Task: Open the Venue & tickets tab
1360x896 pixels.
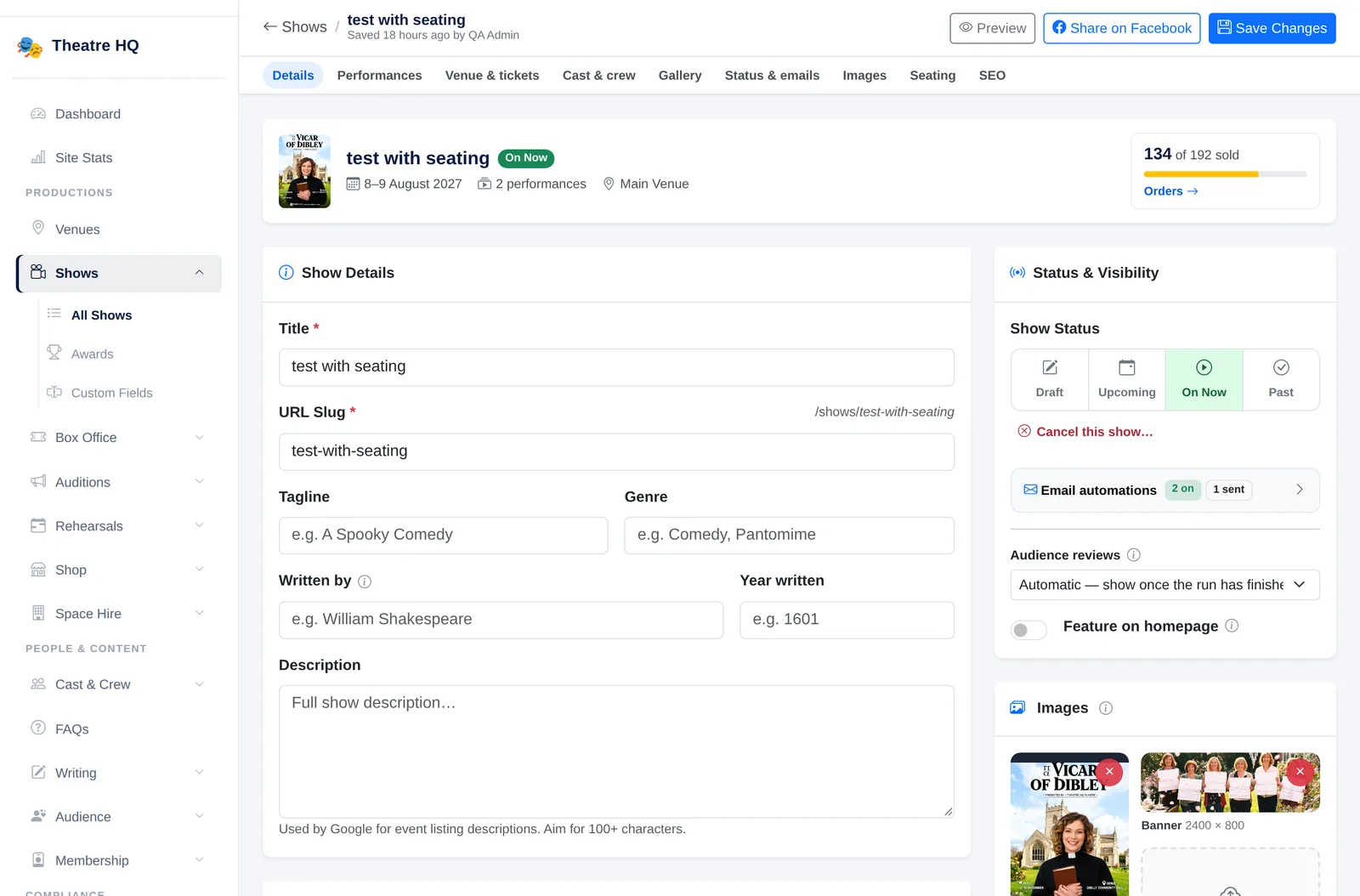Action: pos(492,76)
